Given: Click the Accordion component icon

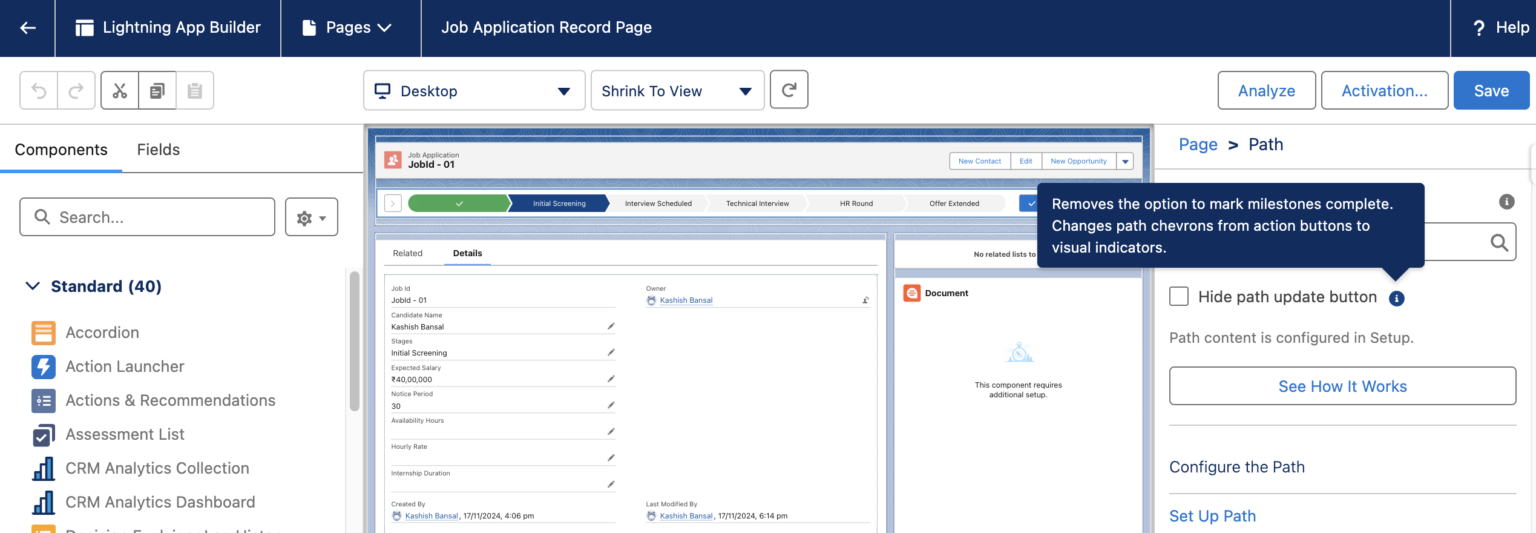Looking at the screenshot, I should pos(43,333).
